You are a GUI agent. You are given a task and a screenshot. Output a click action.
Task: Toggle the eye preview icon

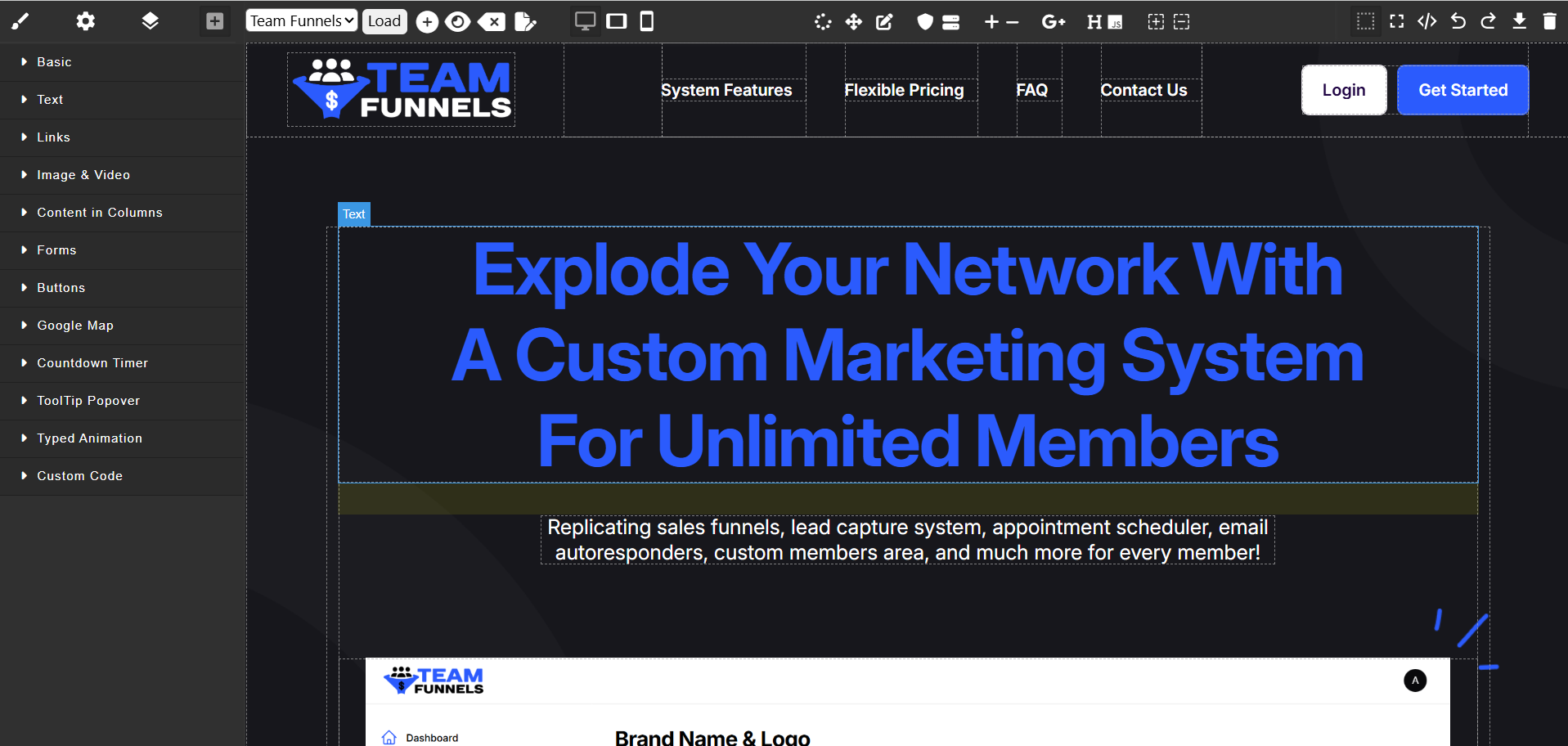458,22
